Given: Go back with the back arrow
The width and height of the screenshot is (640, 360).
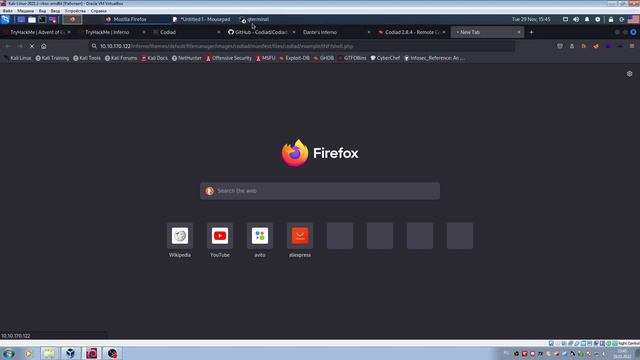Looking at the screenshot, I should (x=8, y=46).
